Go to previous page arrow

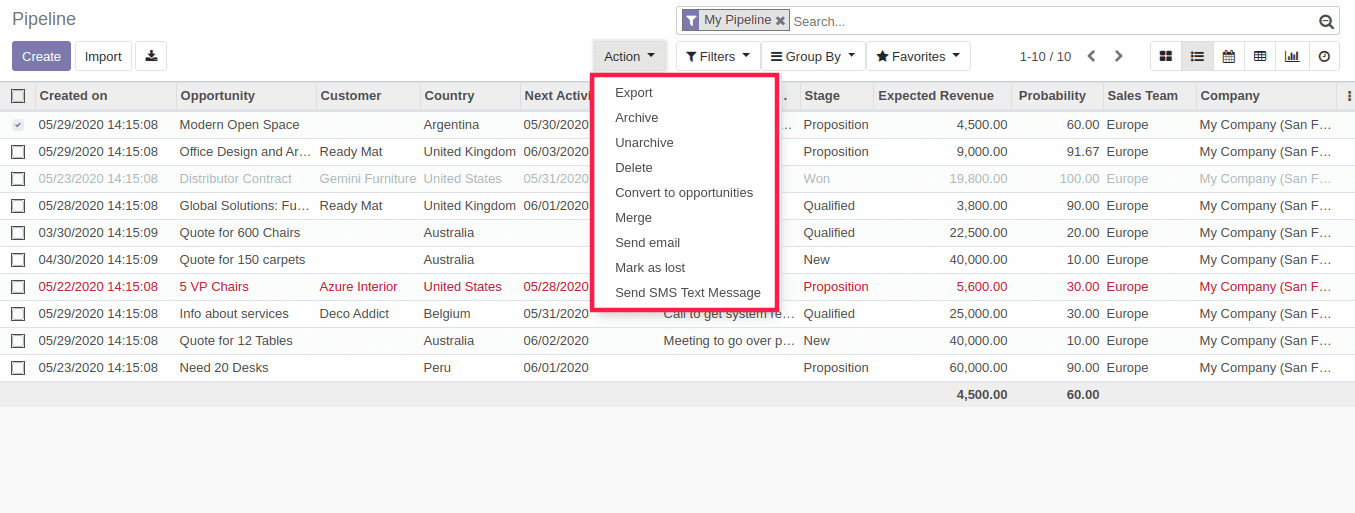point(1091,56)
